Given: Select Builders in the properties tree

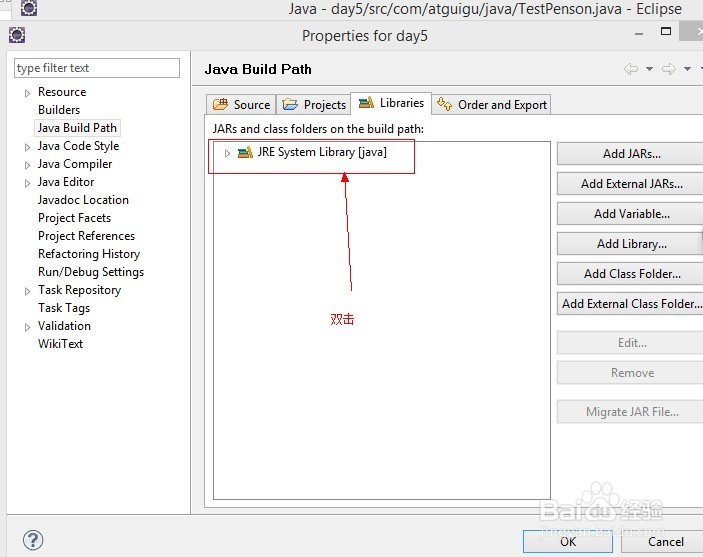Looking at the screenshot, I should (59, 110).
